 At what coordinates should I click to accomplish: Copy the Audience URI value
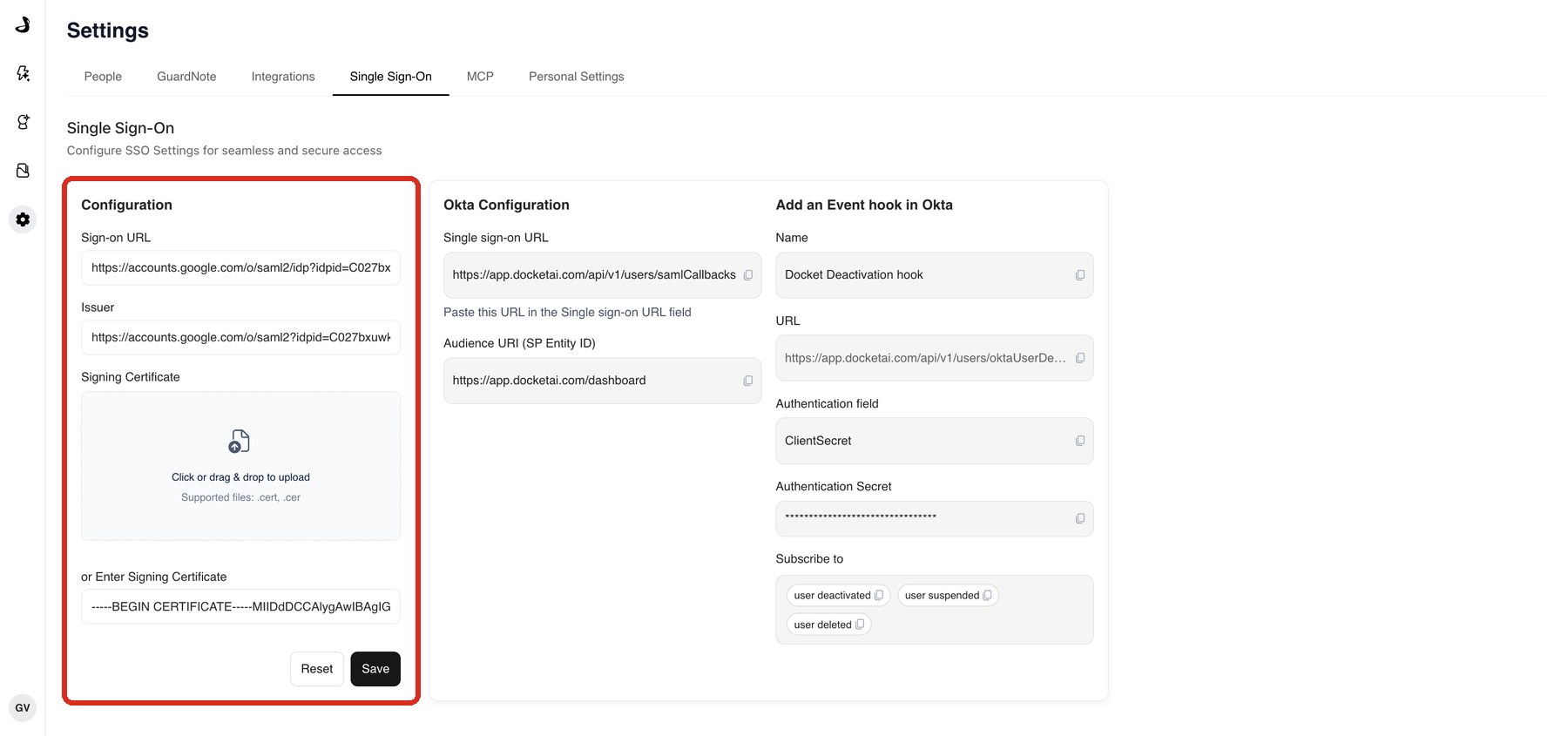[747, 381]
